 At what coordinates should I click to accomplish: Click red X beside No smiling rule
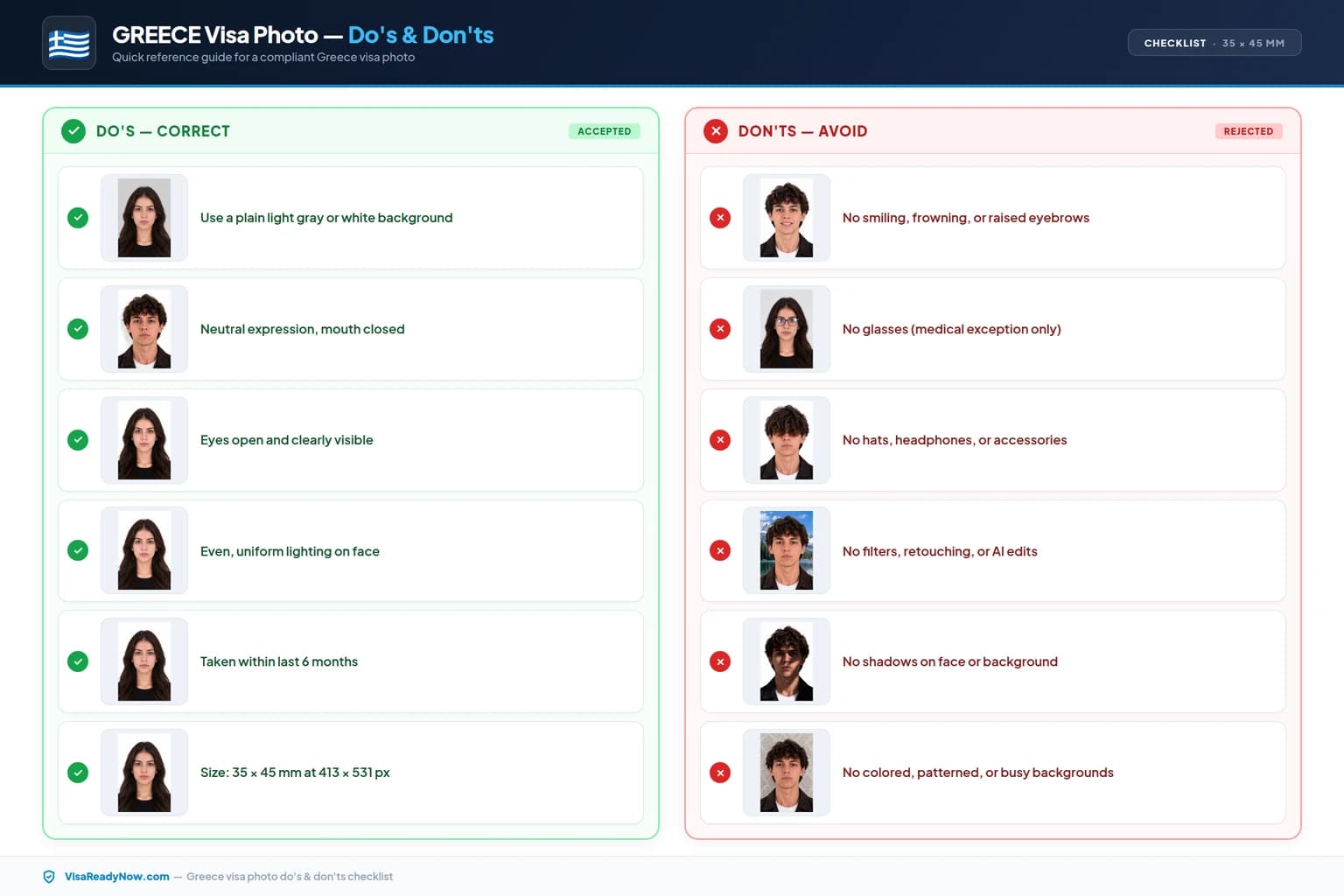pos(720,218)
